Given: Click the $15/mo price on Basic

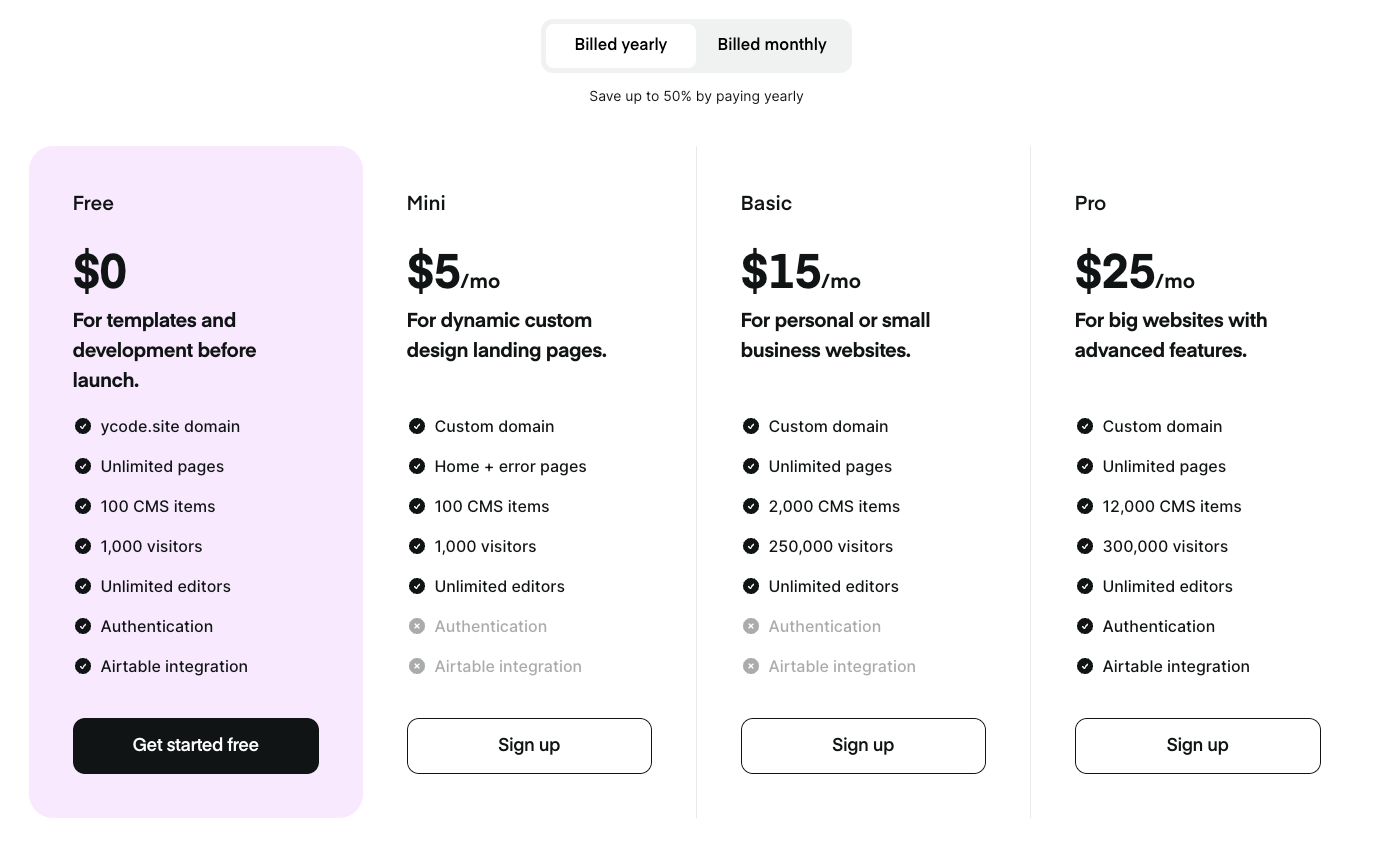Looking at the screenshot, I should tap(800, 272).
